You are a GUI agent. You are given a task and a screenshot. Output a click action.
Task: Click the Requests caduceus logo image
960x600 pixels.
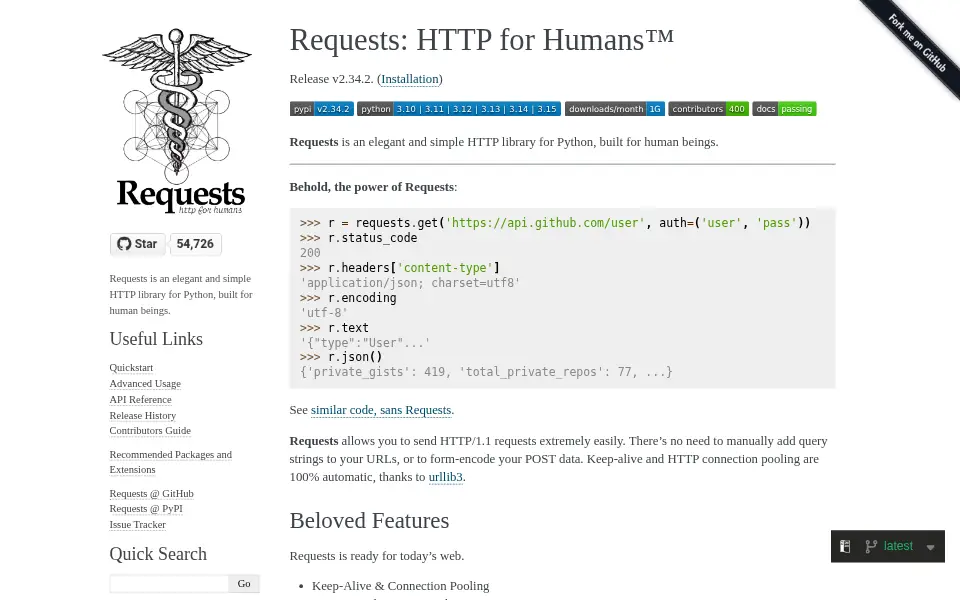pos(177,121)
